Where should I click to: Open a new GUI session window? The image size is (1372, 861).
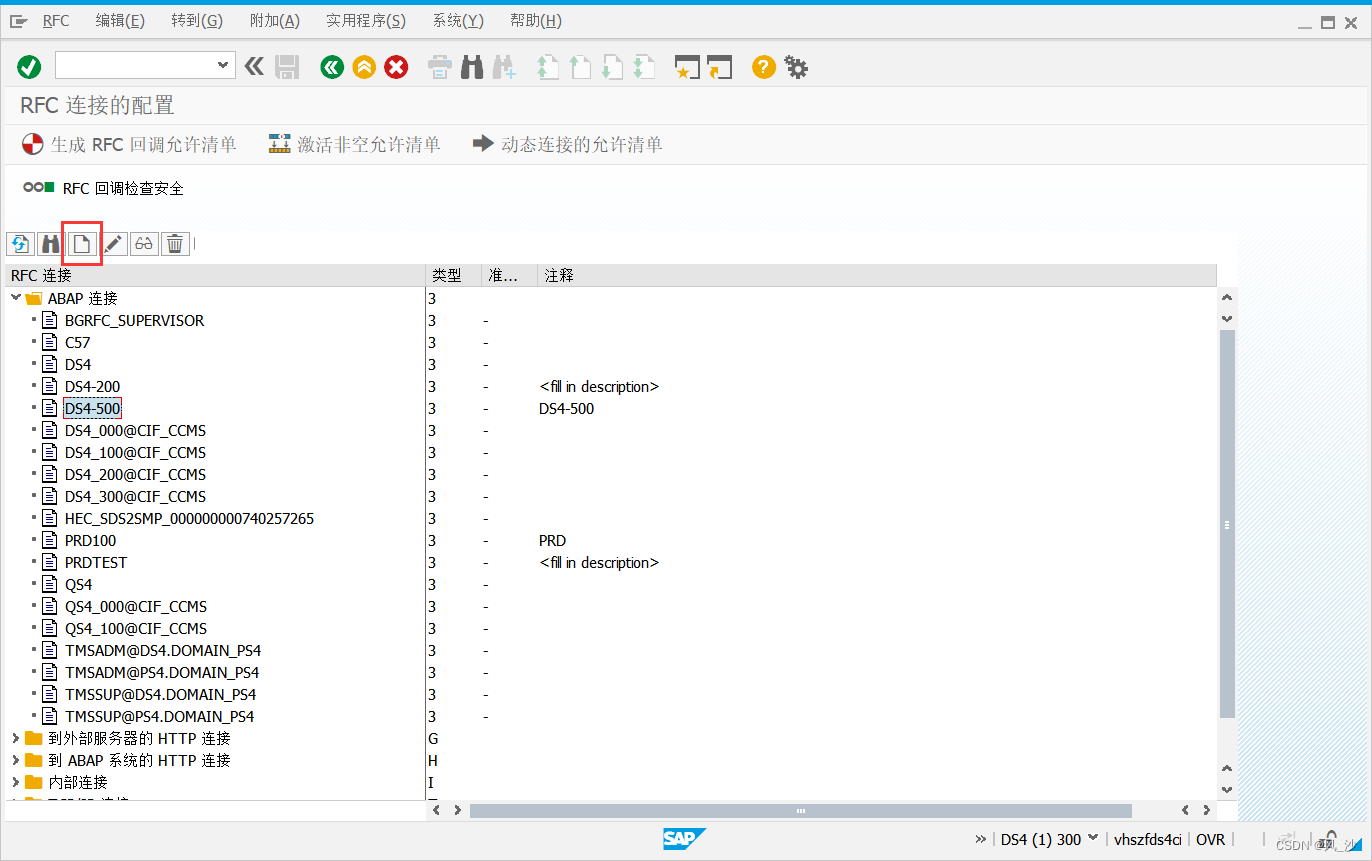(x=687, y=67)
